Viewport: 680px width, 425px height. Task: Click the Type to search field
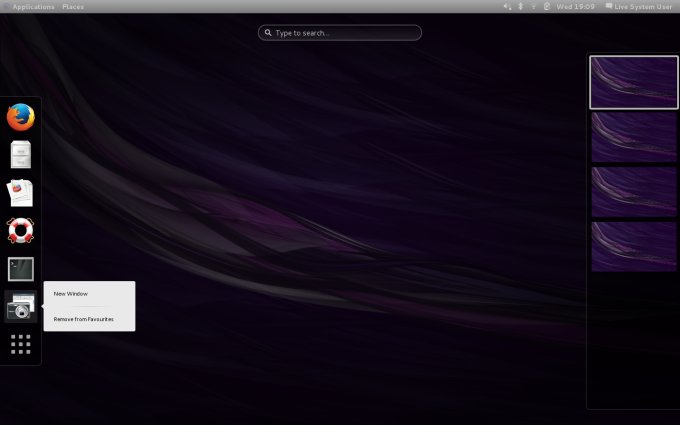click(340, 33)
